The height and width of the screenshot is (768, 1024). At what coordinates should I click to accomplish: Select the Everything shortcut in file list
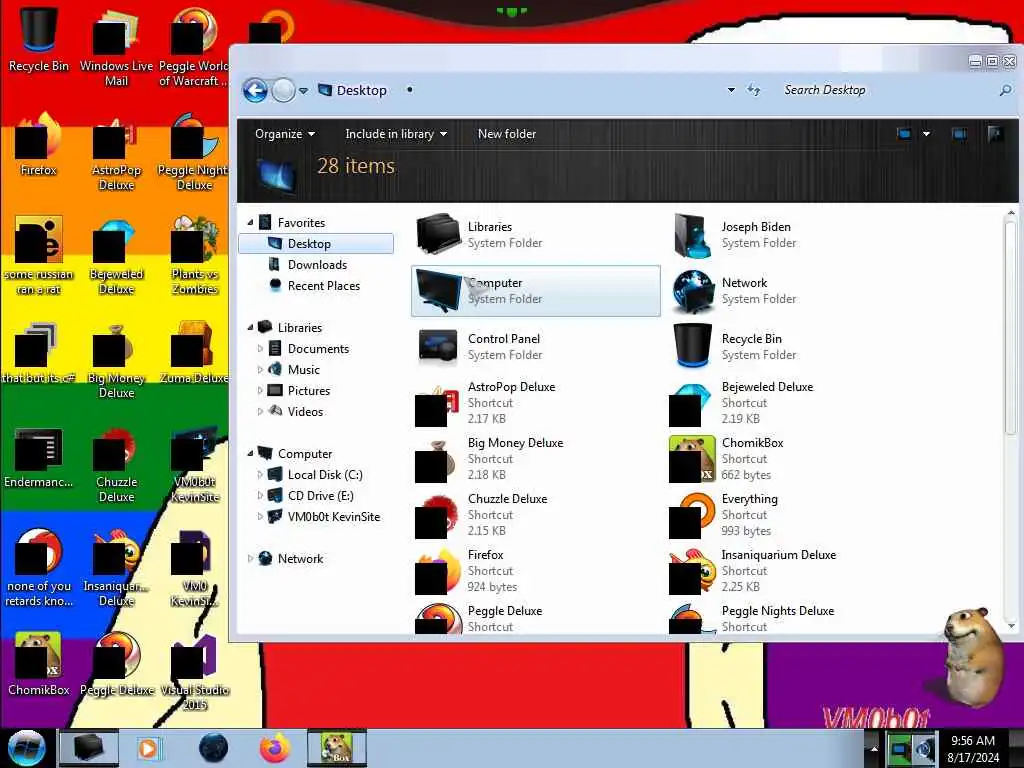click(692, 515)
